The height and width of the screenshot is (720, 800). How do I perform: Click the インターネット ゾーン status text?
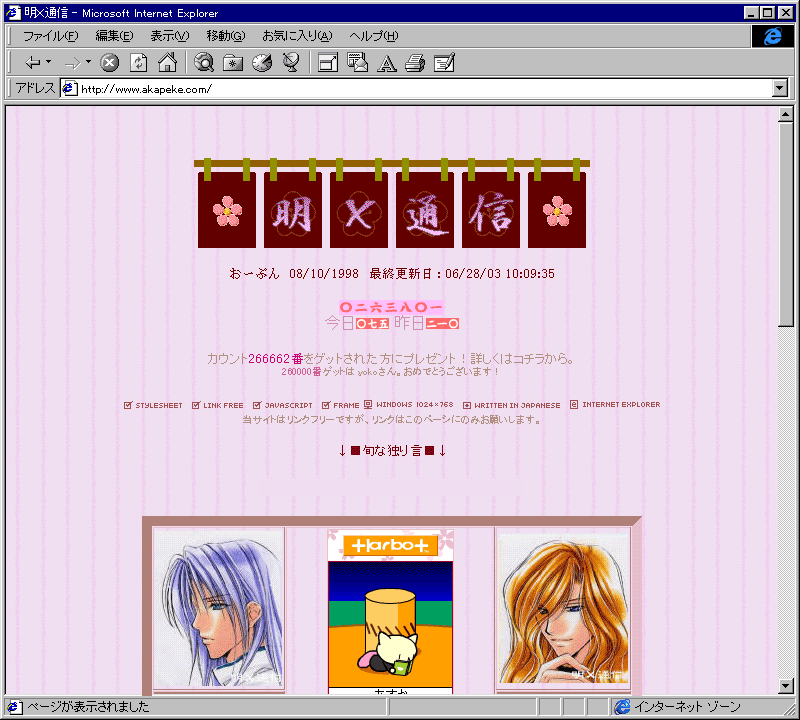coord(687,707)
